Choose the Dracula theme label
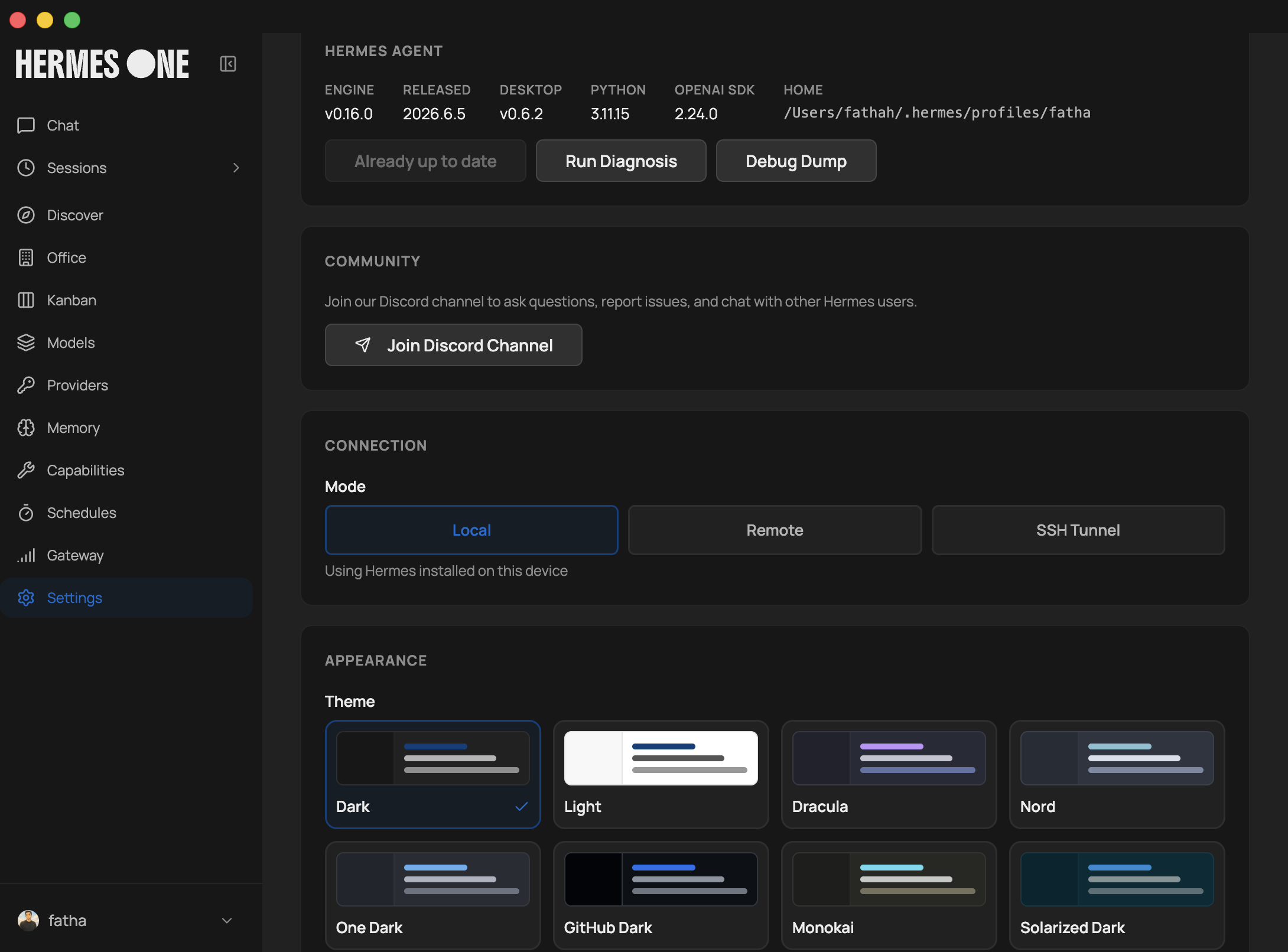The height and width of the screenshot is (952, 1288). coord(820,807)
